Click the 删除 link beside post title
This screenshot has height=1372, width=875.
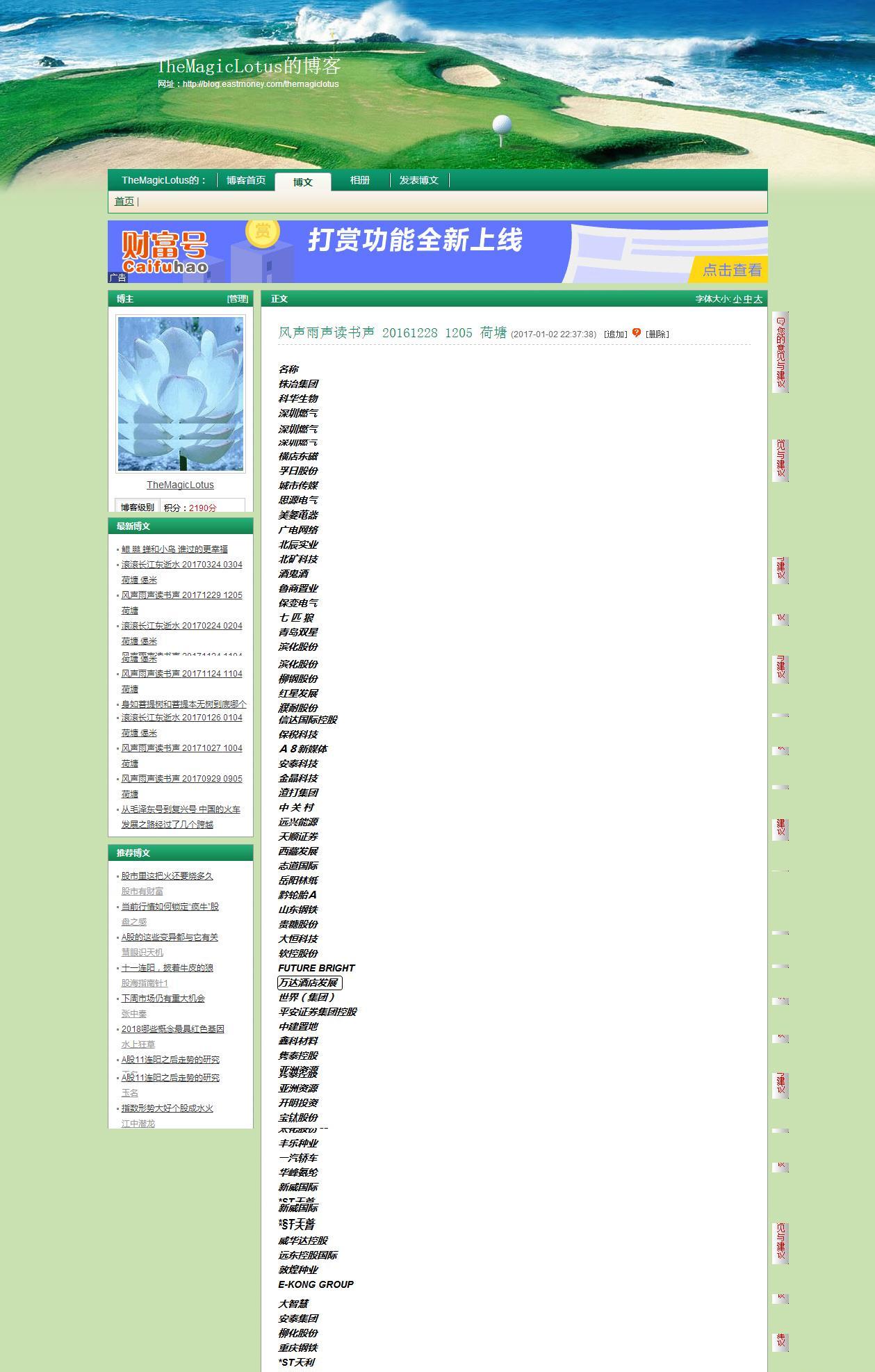[657, 334]
